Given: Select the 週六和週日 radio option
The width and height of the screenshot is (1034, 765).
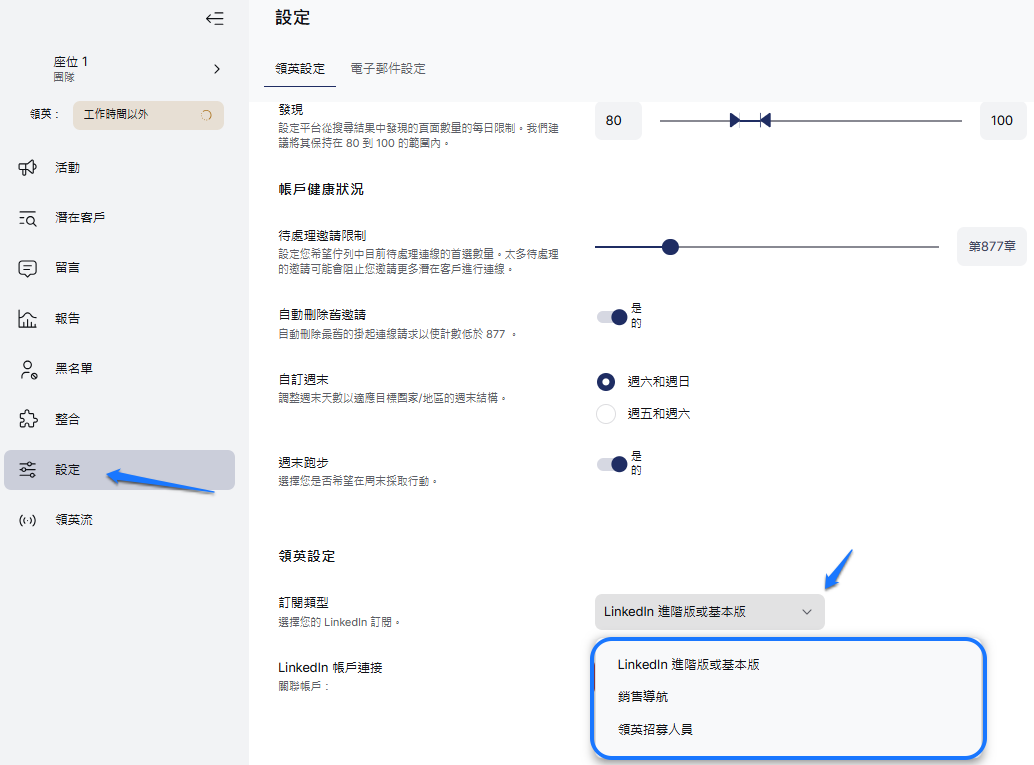Looking at the screenshot, I should [606, 382].
